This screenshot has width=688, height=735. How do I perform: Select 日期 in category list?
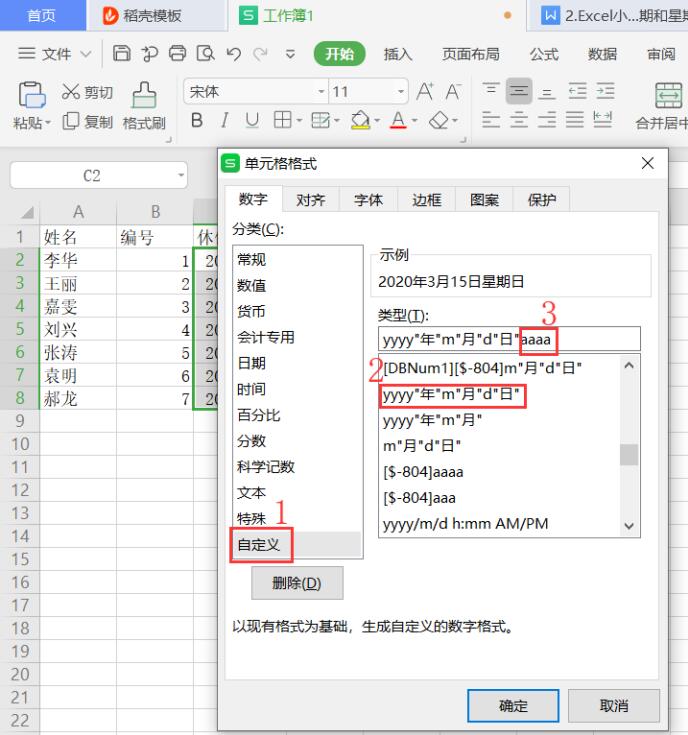[x=297, y=363]
